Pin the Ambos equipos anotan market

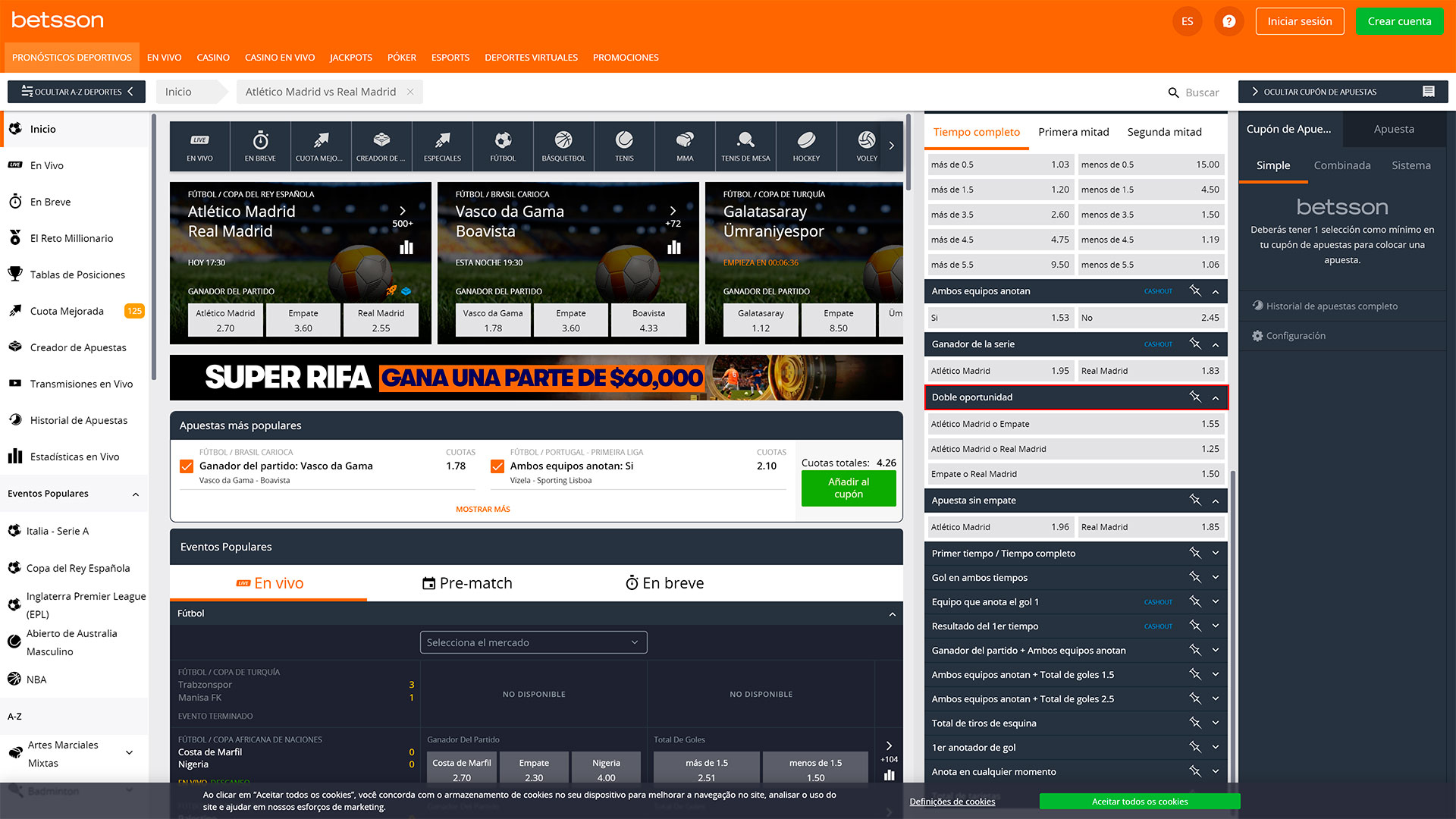click(1195, 290)
